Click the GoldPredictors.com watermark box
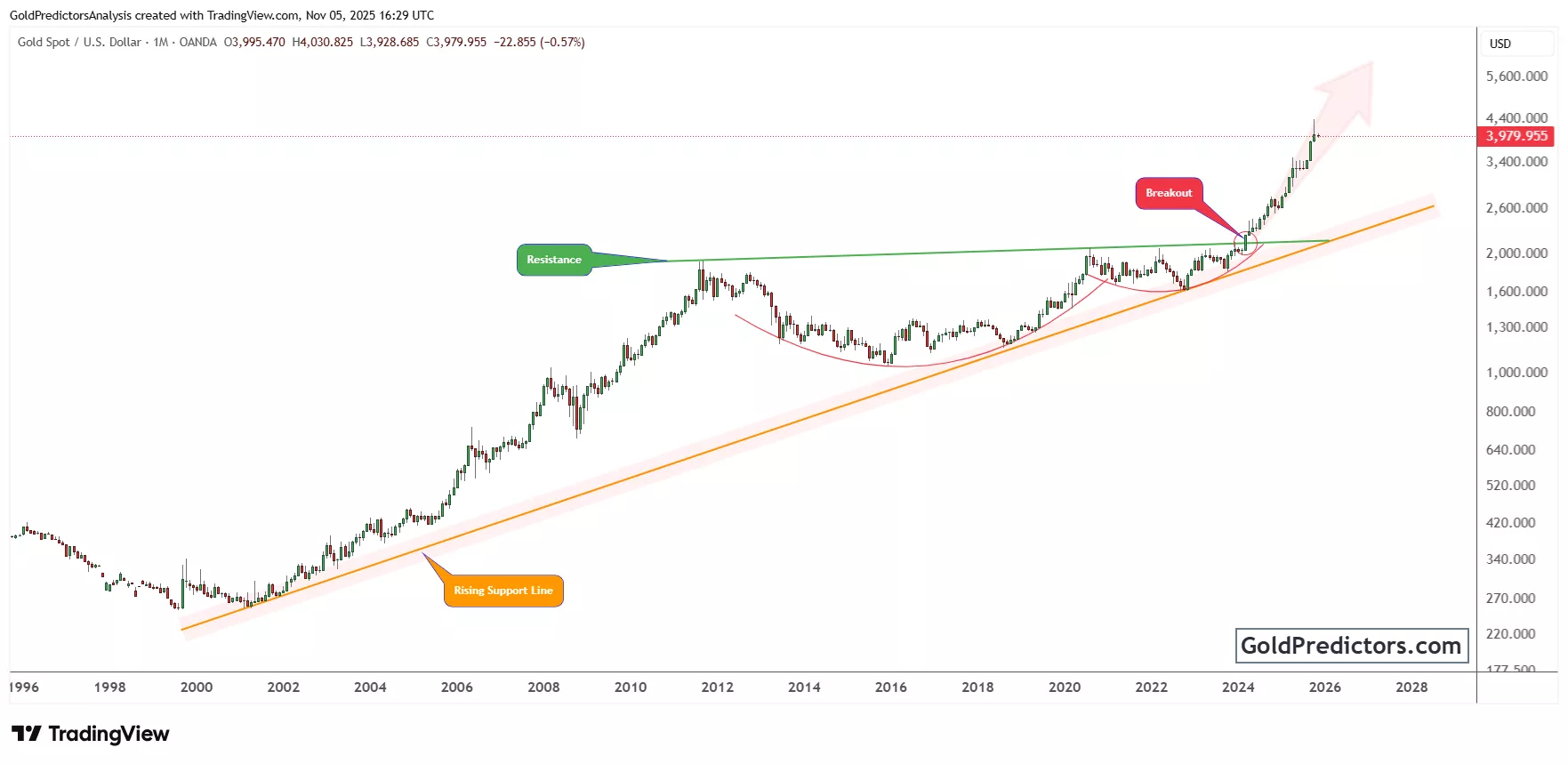1568x764 pixels. 1351,646
